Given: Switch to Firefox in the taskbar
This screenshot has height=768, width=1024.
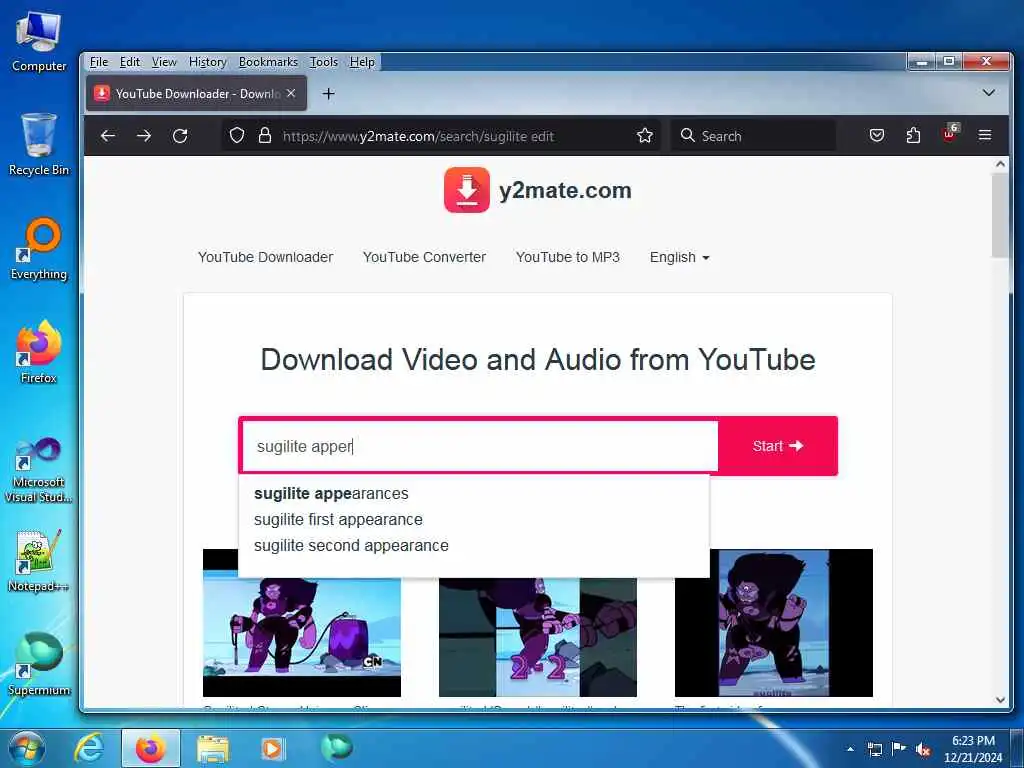Looking at the screenshot, I should pos(150,748).
